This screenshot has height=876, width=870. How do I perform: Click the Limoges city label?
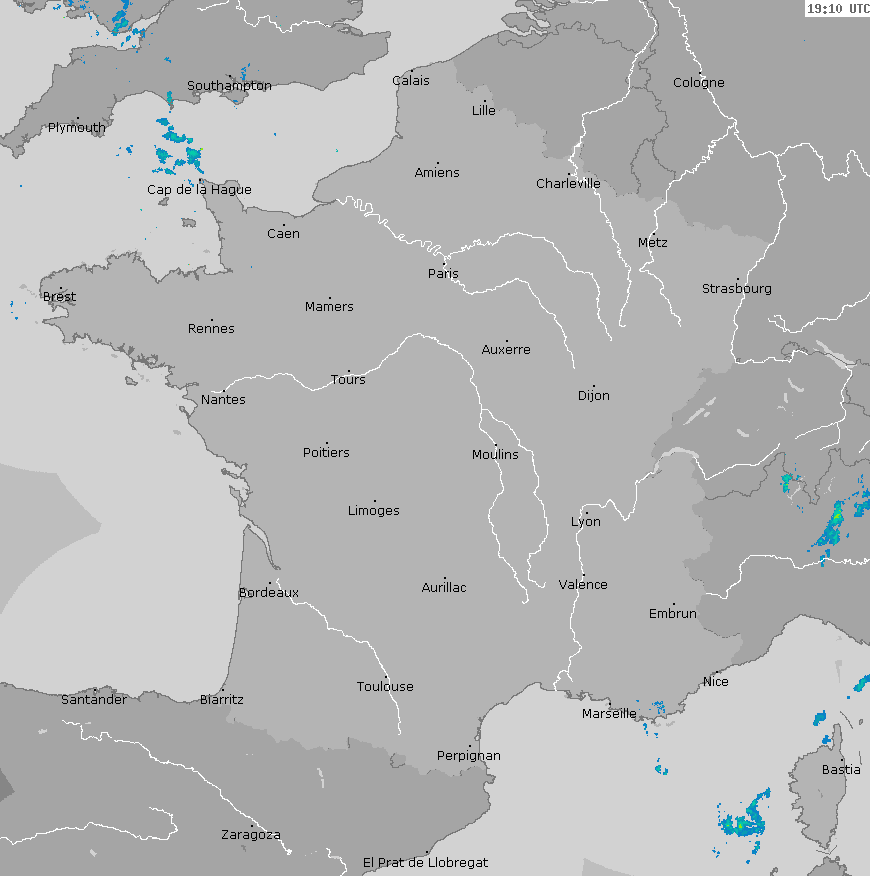pyautogui.click(x=373, y=511)
